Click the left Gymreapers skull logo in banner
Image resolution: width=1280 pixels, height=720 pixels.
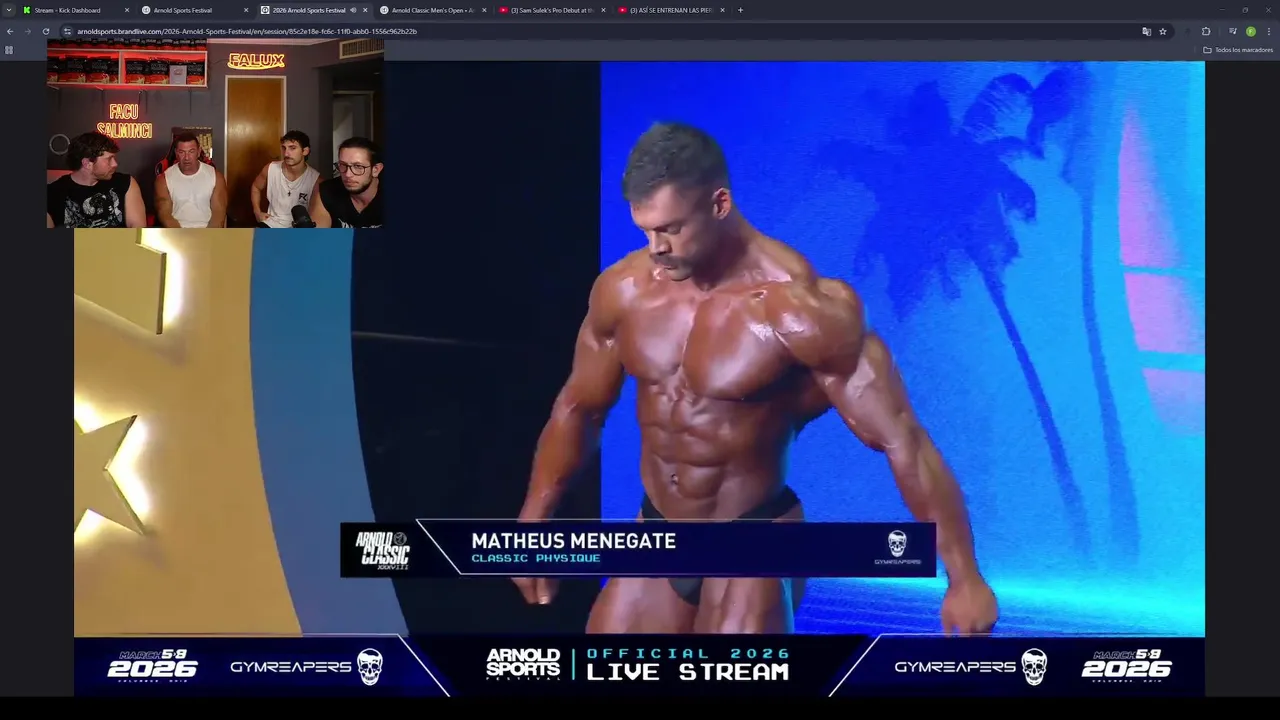370,667
